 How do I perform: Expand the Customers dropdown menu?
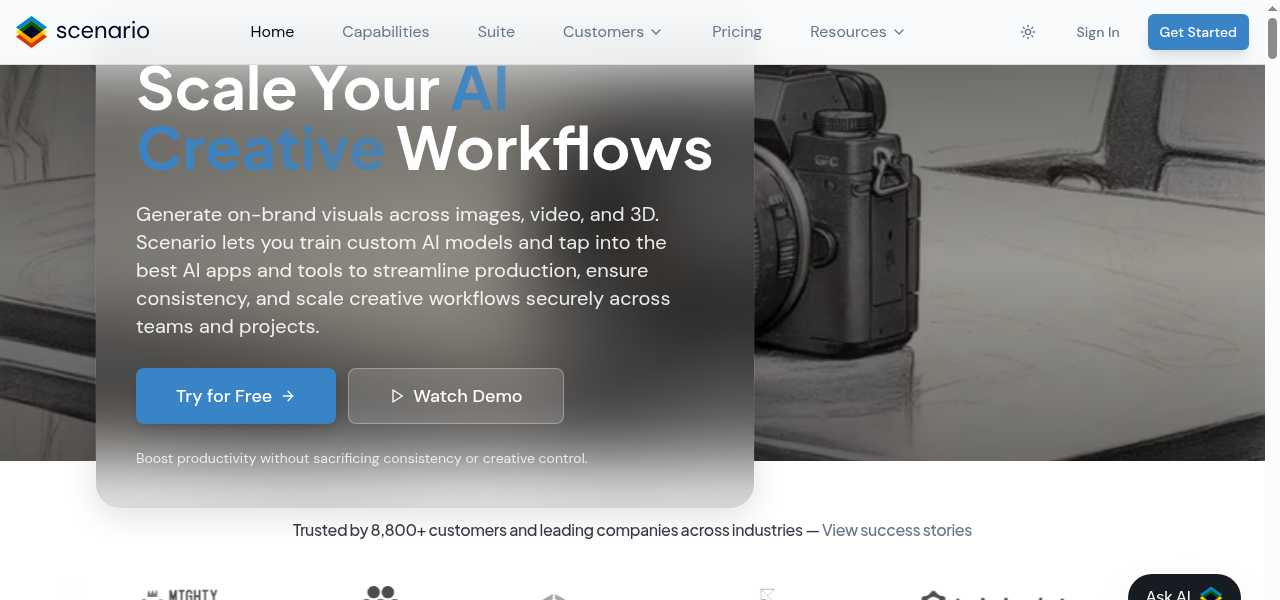coord(612,32)
